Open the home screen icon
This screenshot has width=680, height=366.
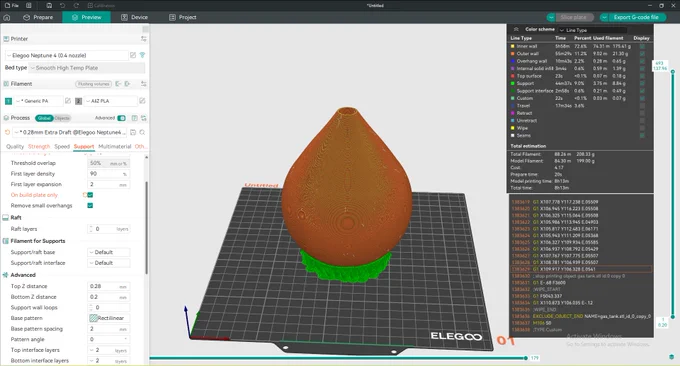(7, 17)
